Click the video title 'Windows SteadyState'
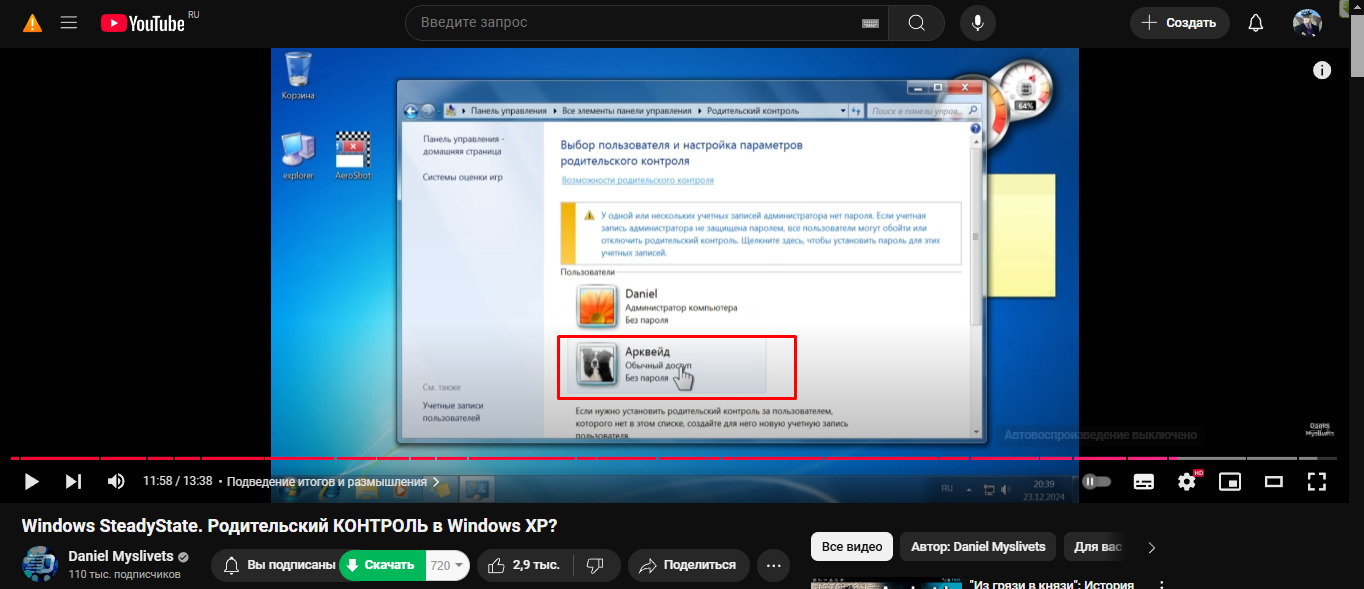Screen dimensions: 1364x589 (289, 525)
